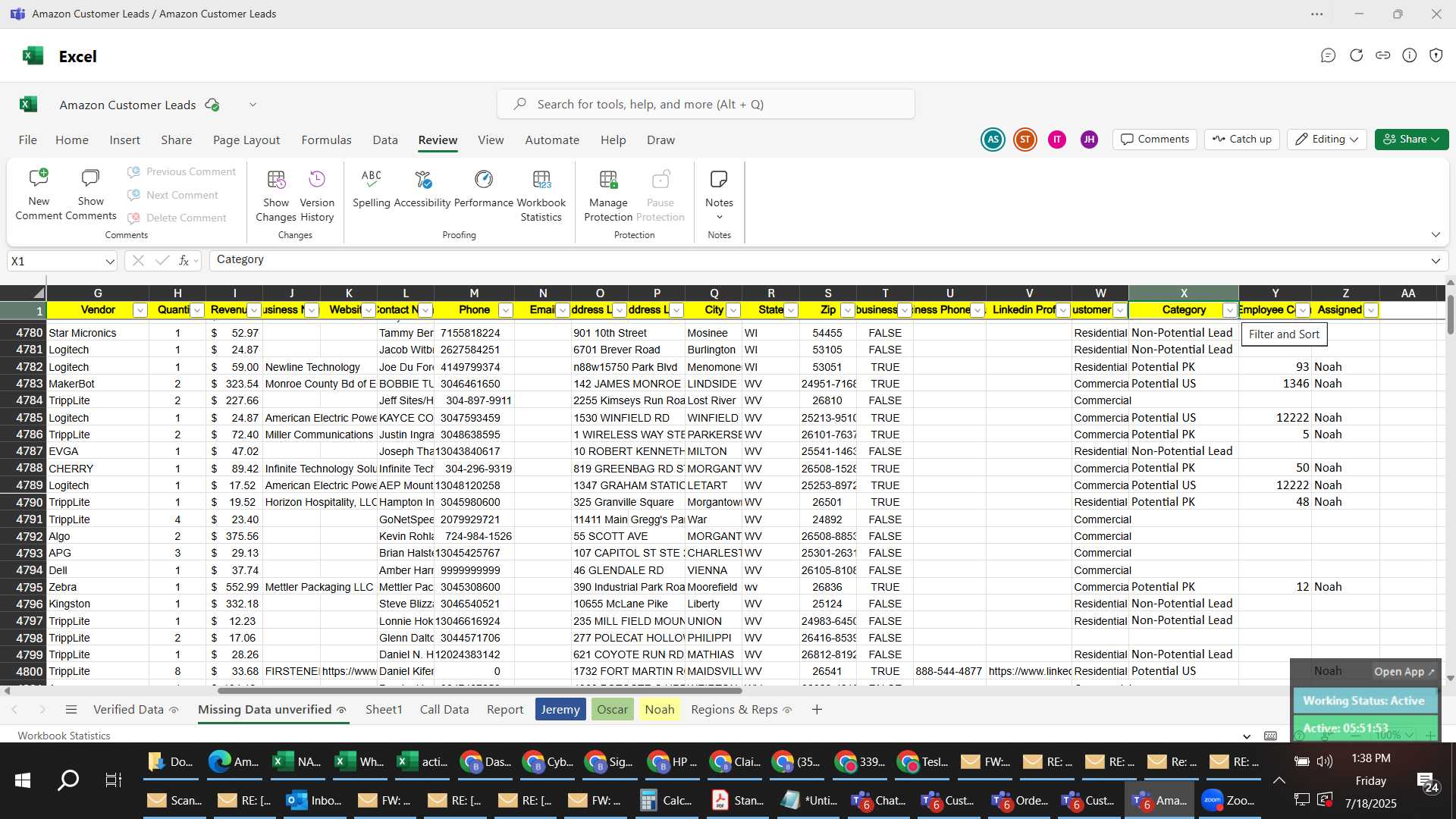Click the horizontal scrollbar thumb

(x=479, y=691)
